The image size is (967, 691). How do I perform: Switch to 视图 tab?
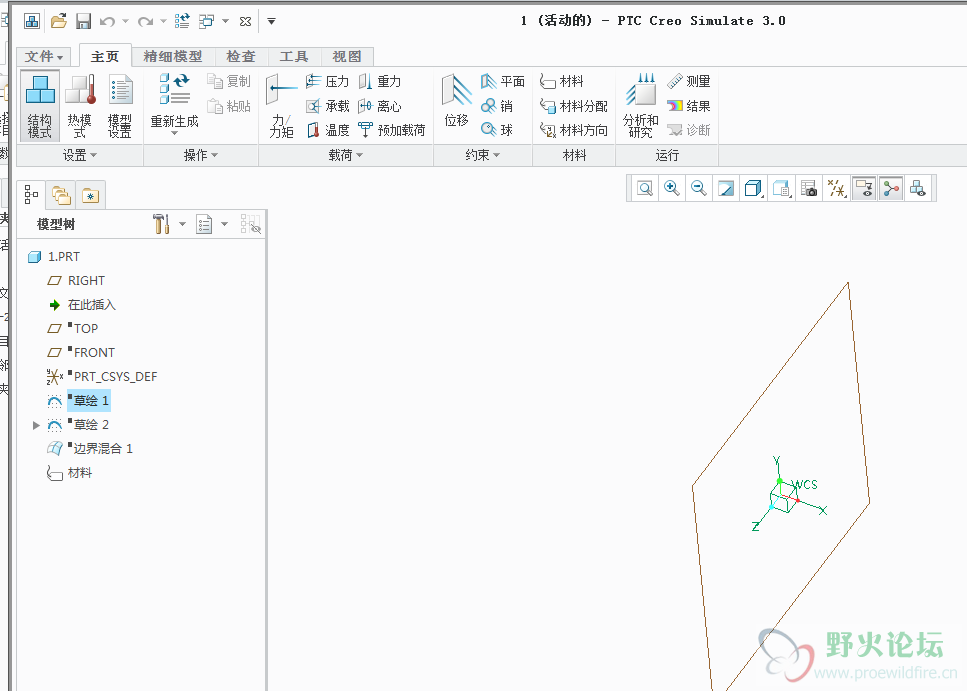(x=347, y=57)
